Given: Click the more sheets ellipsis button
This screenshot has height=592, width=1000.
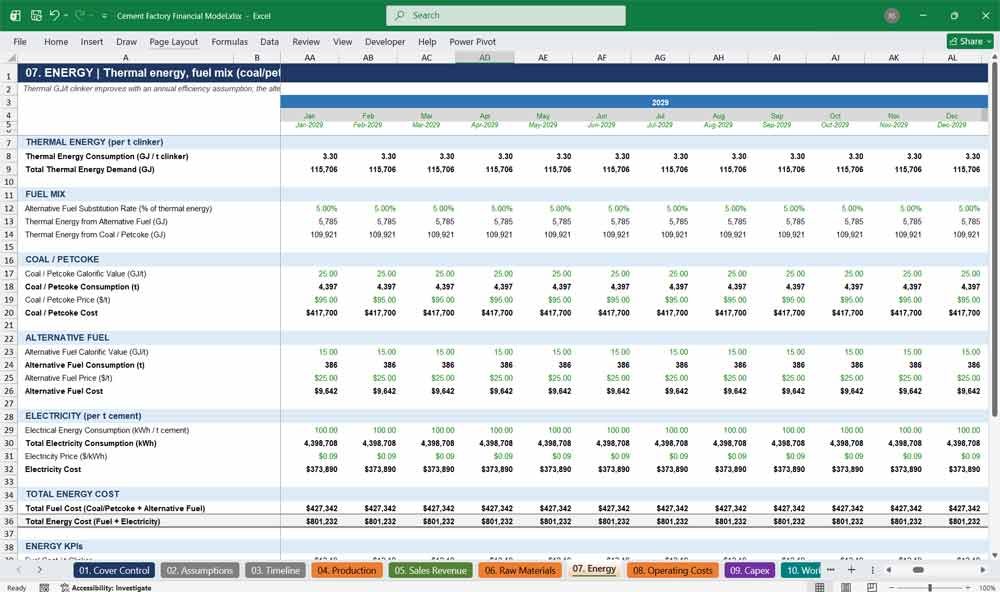Looking at the screenshot, I should coord(830,570).
